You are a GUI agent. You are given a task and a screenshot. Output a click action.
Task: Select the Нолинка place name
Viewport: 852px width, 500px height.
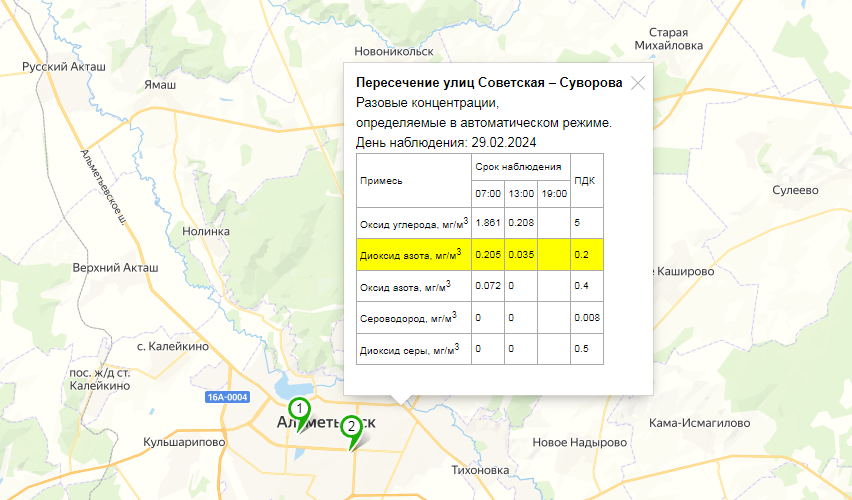click(x=205, y=232)
